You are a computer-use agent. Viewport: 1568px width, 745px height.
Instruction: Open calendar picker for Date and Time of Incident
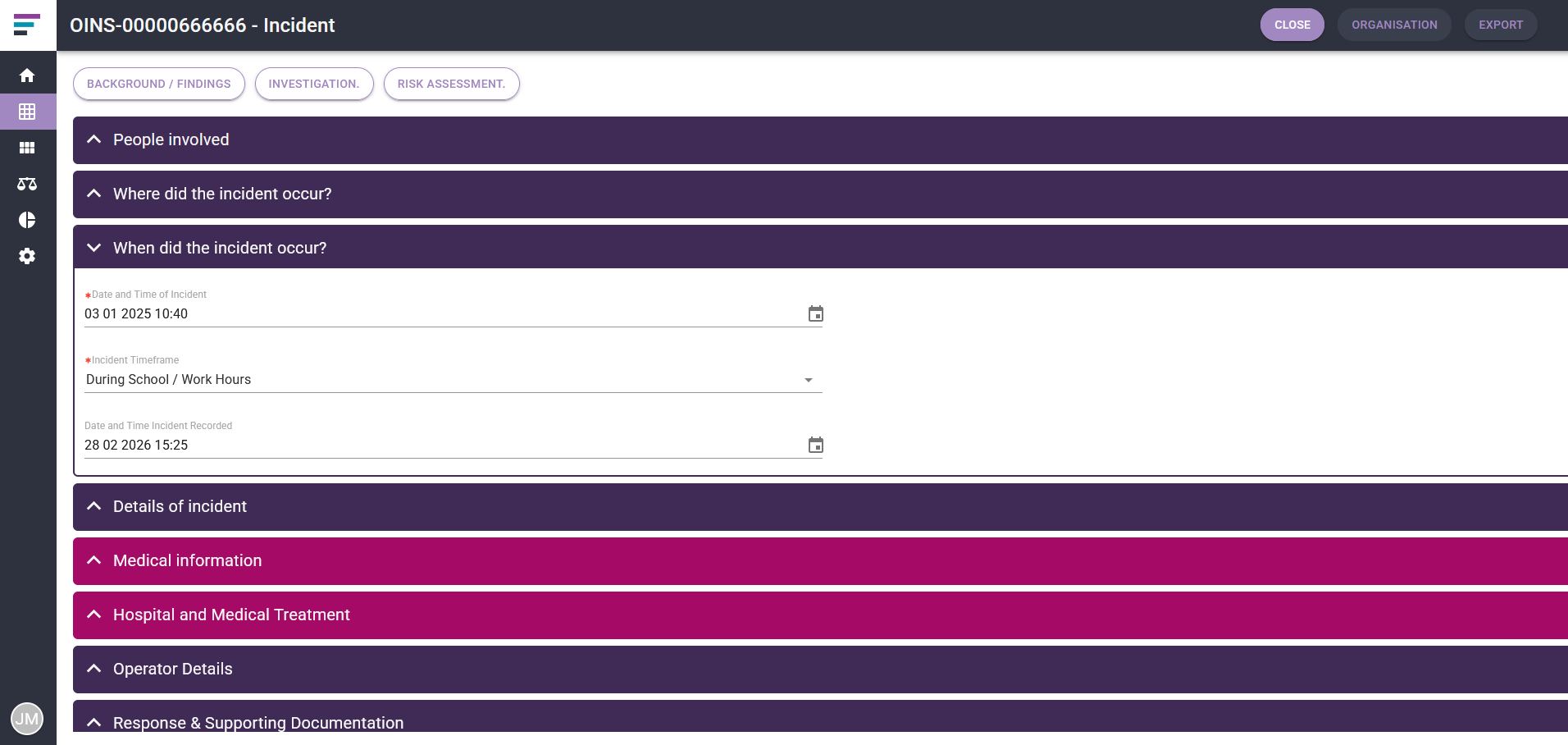coord(815,313)
